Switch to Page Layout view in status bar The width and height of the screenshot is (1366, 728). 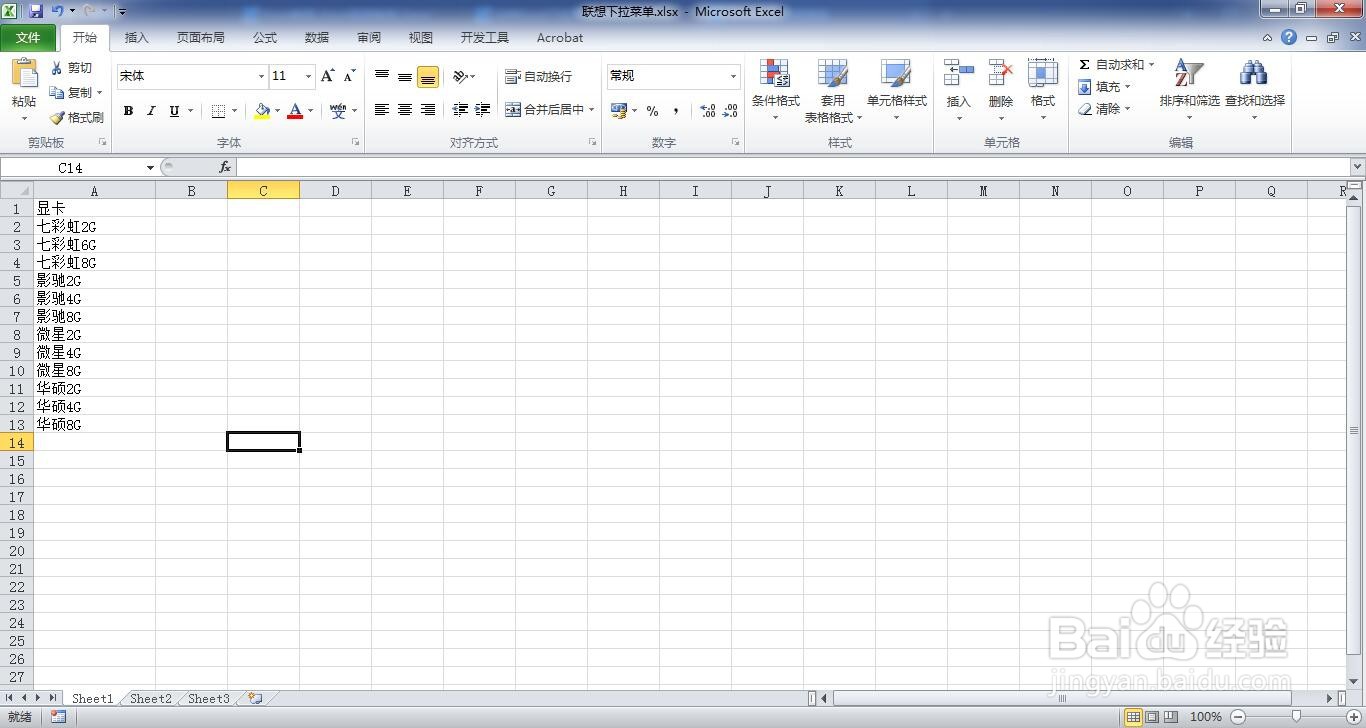[x=1152, y=717]
